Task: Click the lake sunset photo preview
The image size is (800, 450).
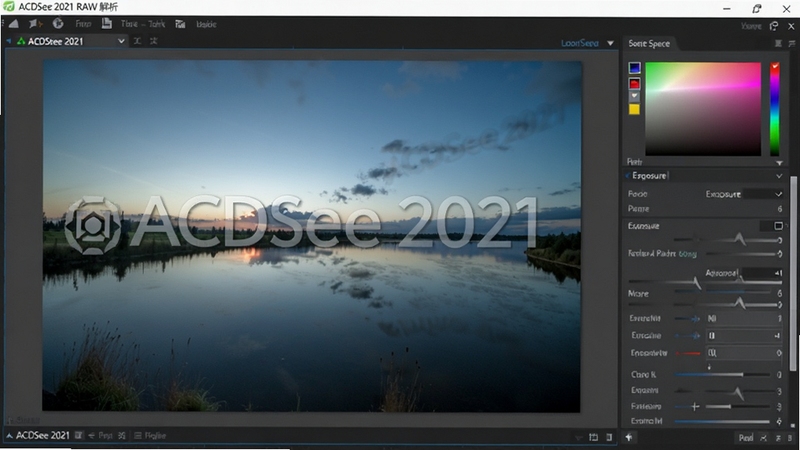Action: coord(312,236)
